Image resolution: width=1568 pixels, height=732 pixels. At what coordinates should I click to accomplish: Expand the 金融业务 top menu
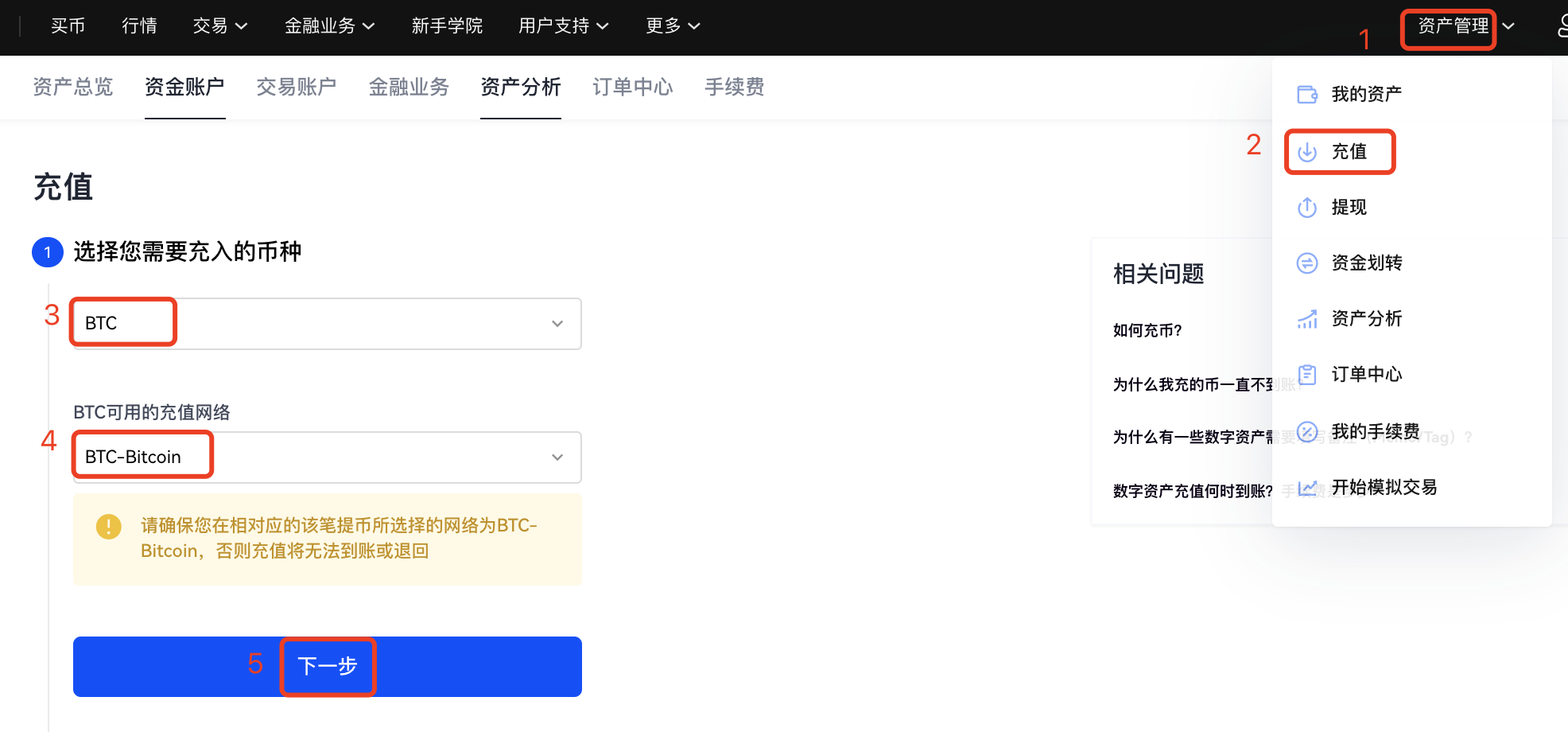point(329,25)
